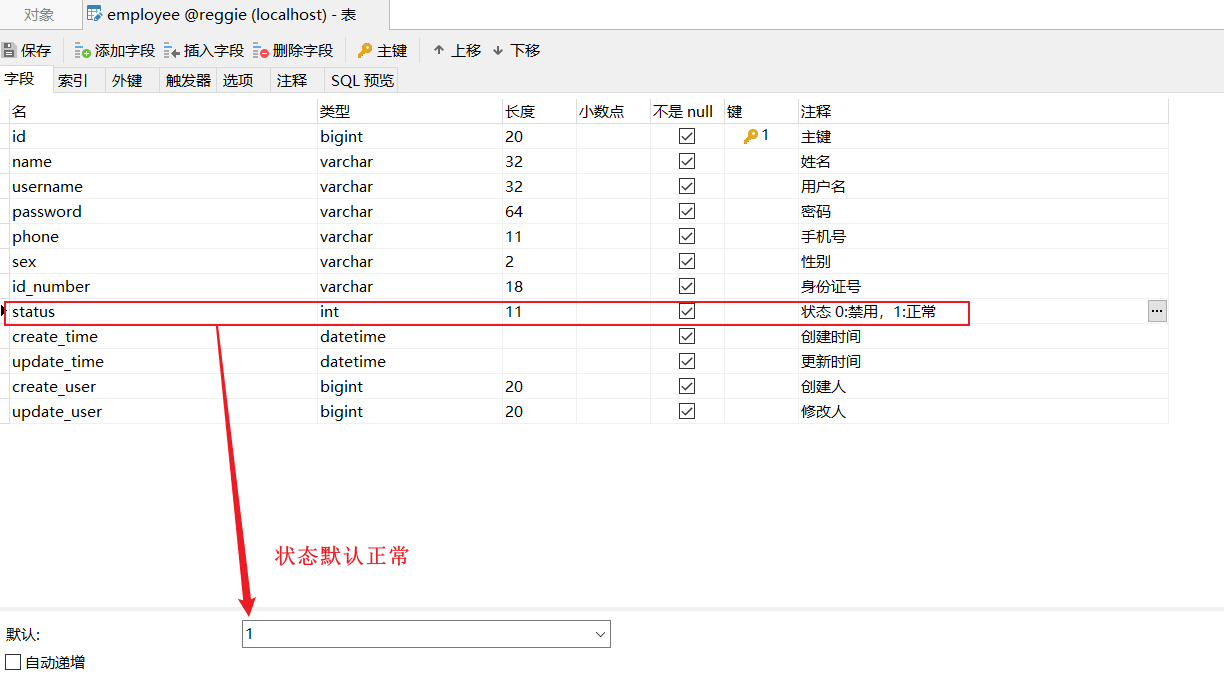Toggle not-null checkbox for update_time

click(x=687, y=361)
